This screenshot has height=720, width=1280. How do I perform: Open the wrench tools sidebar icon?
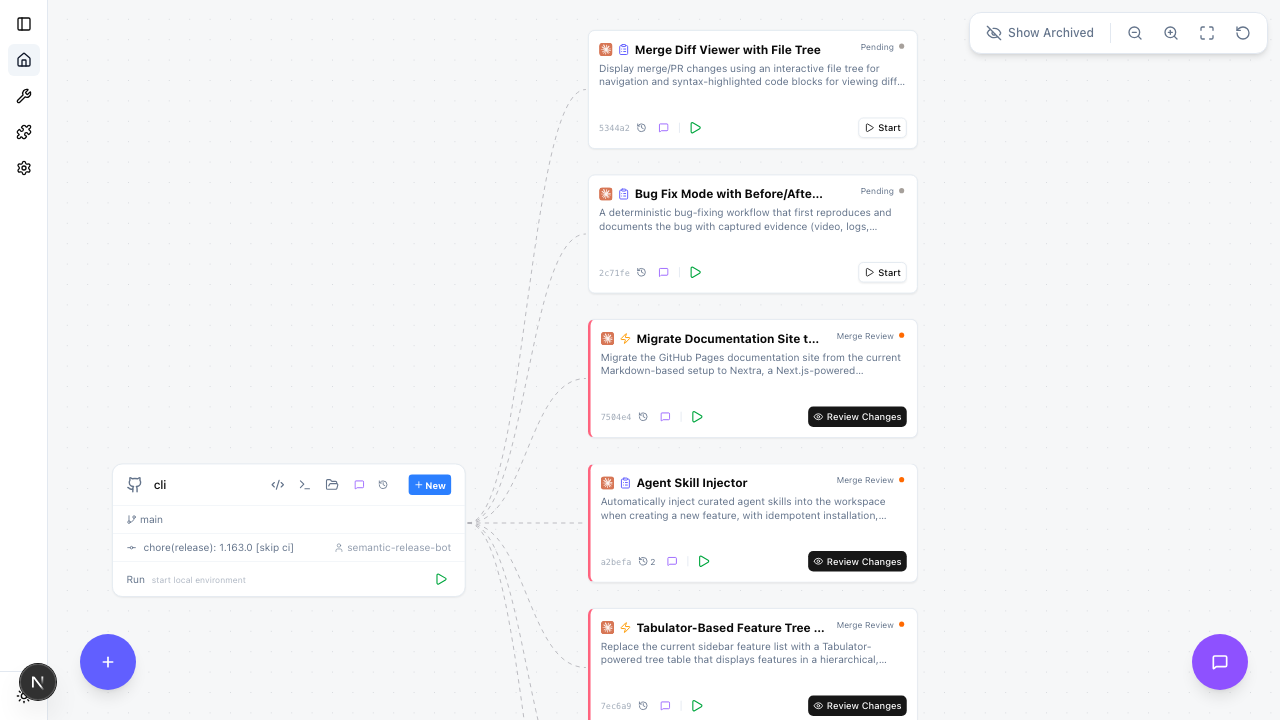coord(24,96)
